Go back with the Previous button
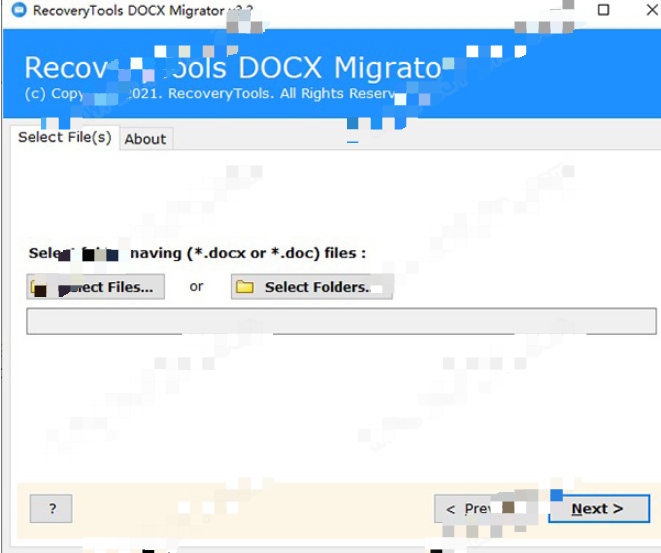661x553 pixels. tap(485, 509)
